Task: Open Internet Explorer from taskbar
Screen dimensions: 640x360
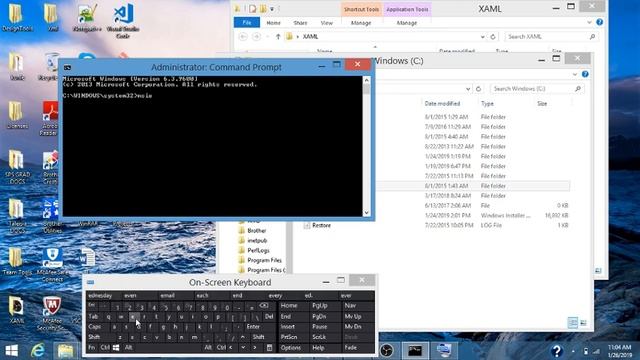Action: (38, 351)
